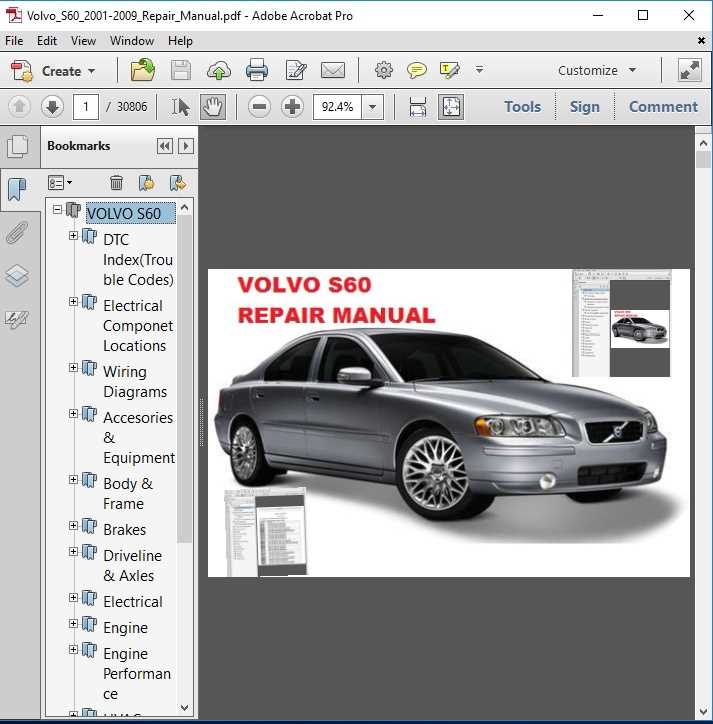Close the document with the menu bar X
Viewport: 713px width, 724px height.
[701, 41]
